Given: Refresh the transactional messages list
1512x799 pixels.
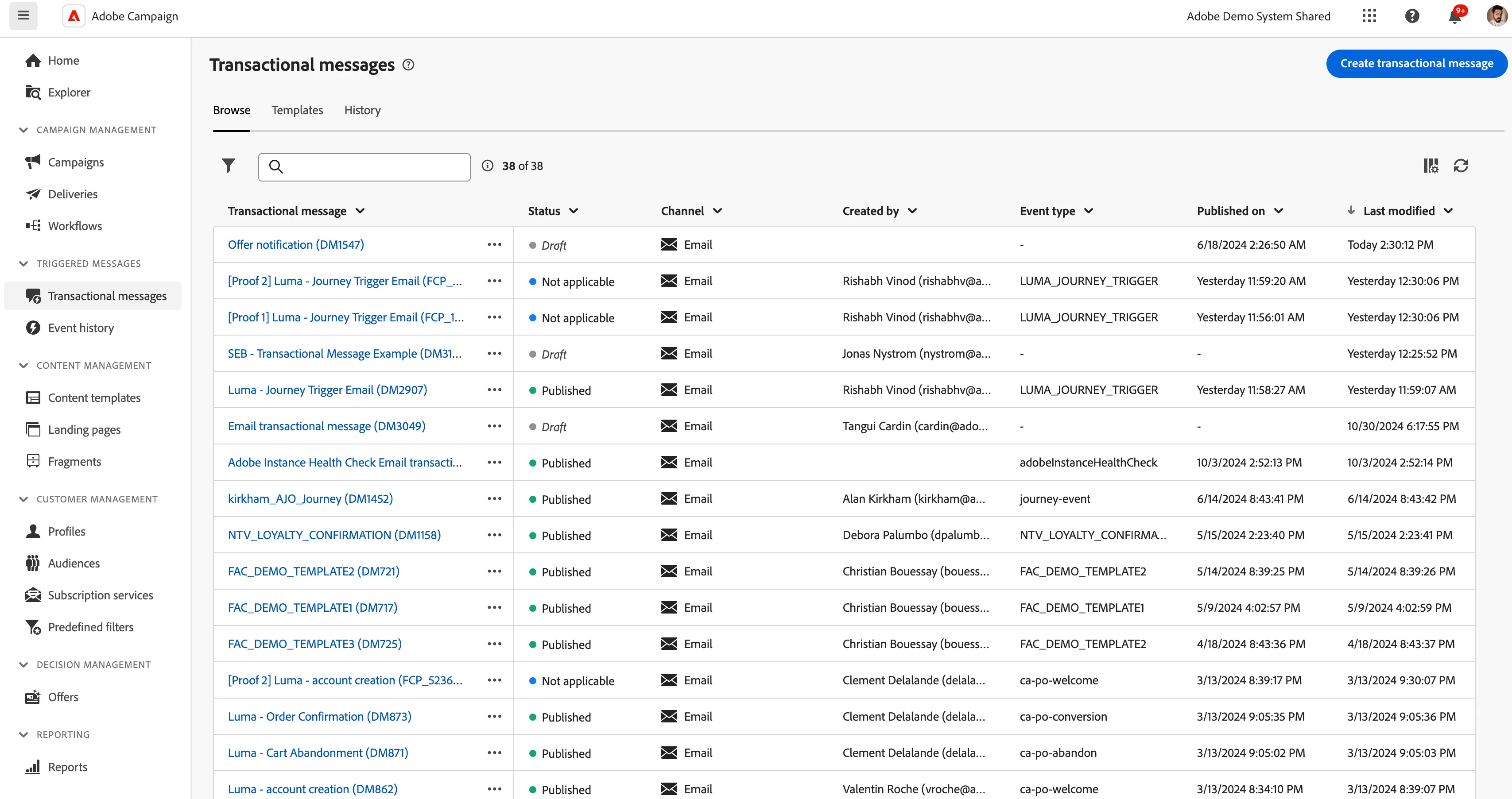Looking at the screenshot, I should pos(1461,166).
